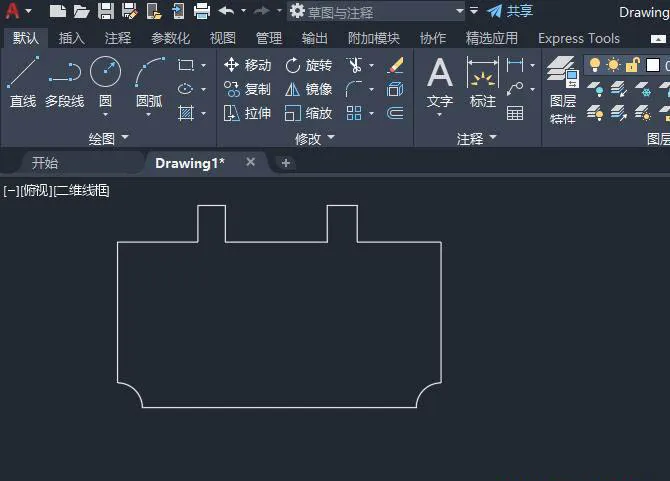This screenshot has height=481, width=670.
Task: Click the Linear dimension icon
Action: pyautogui.click(x=515, y=65)
